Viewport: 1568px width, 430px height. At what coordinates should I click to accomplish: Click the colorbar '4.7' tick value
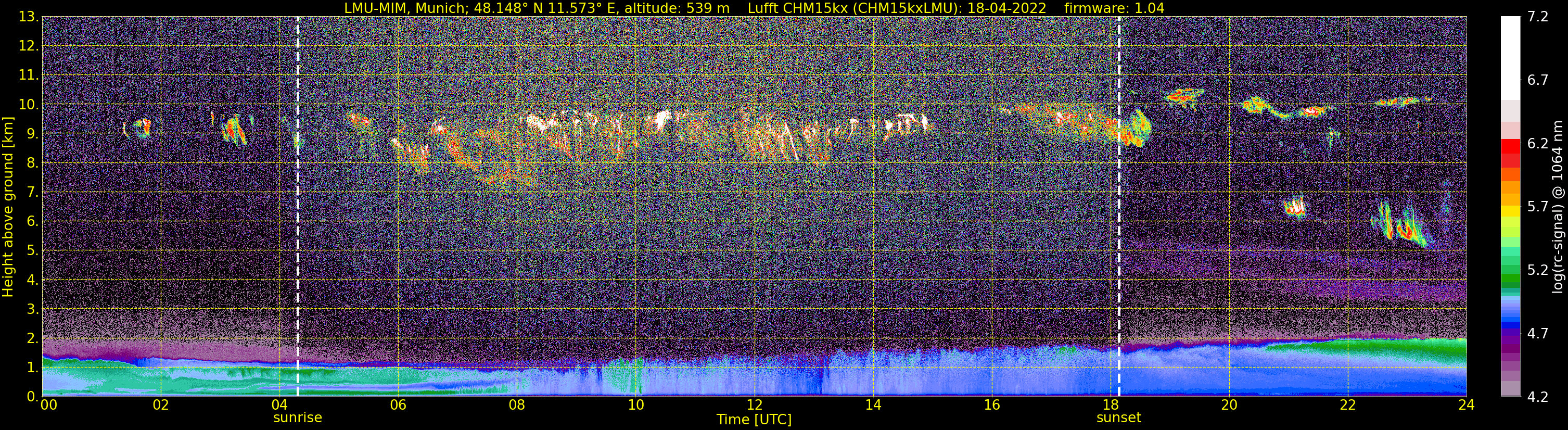point(1538,334)
